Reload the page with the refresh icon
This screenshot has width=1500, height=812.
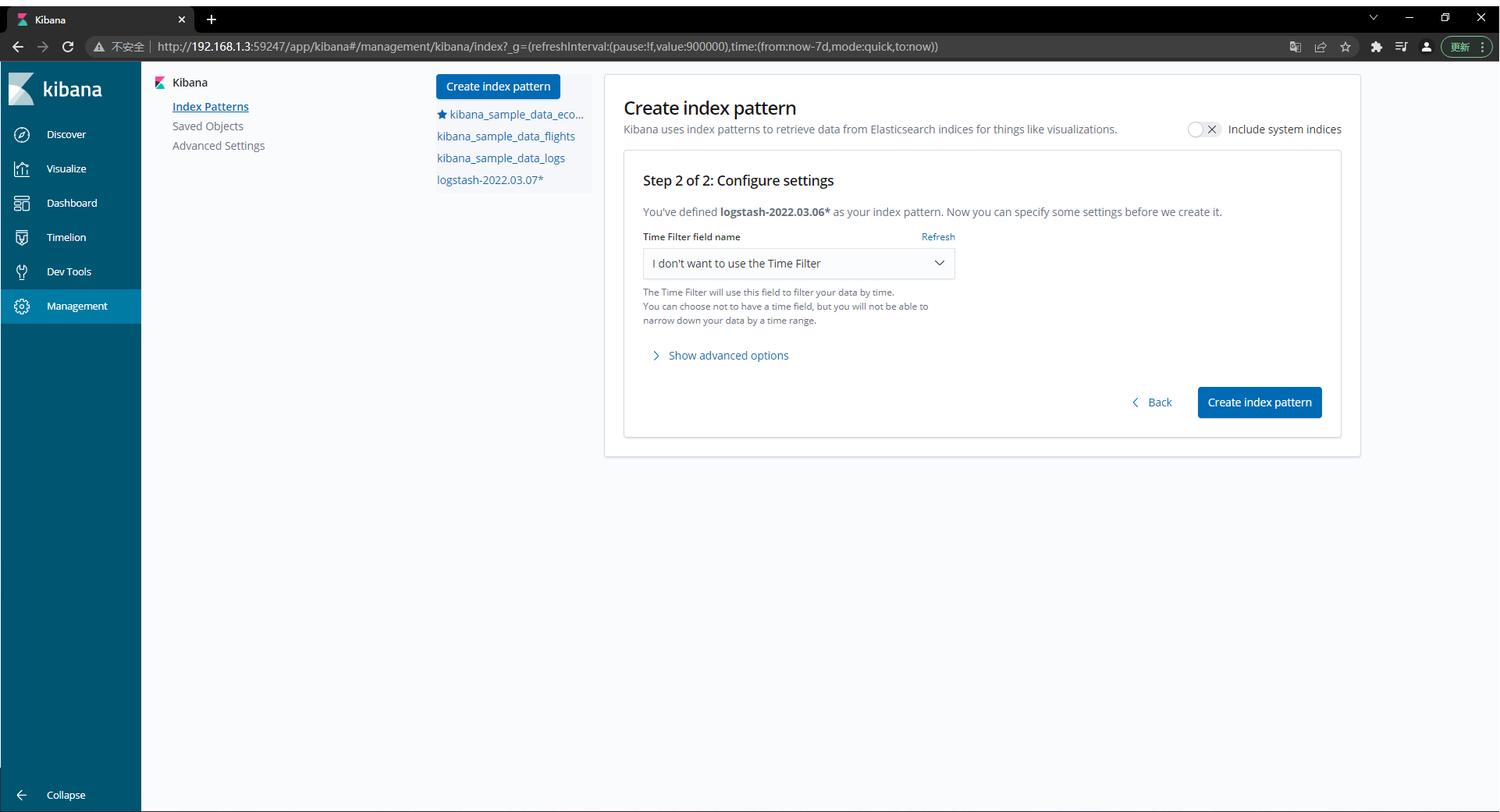click(x=68, y=47)
